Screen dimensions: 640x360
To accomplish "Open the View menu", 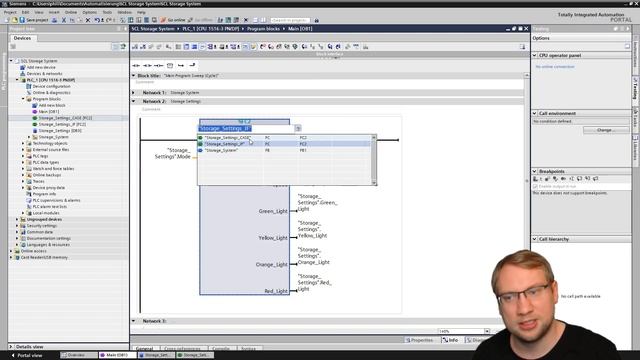I will tap(39, 12).
